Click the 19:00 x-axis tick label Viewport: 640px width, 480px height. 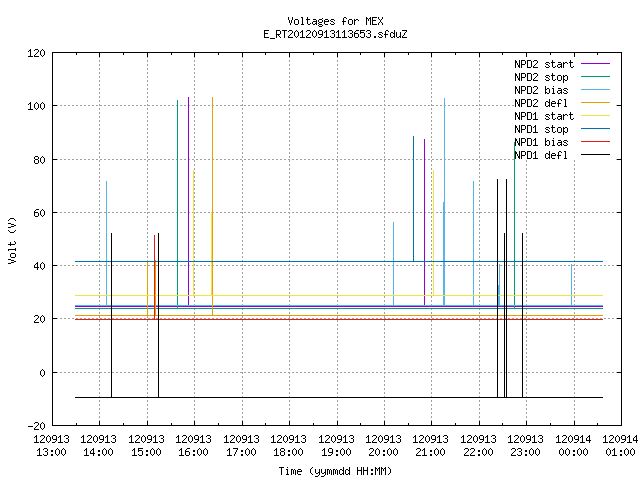pyautogui.click(x=336, y=446)
